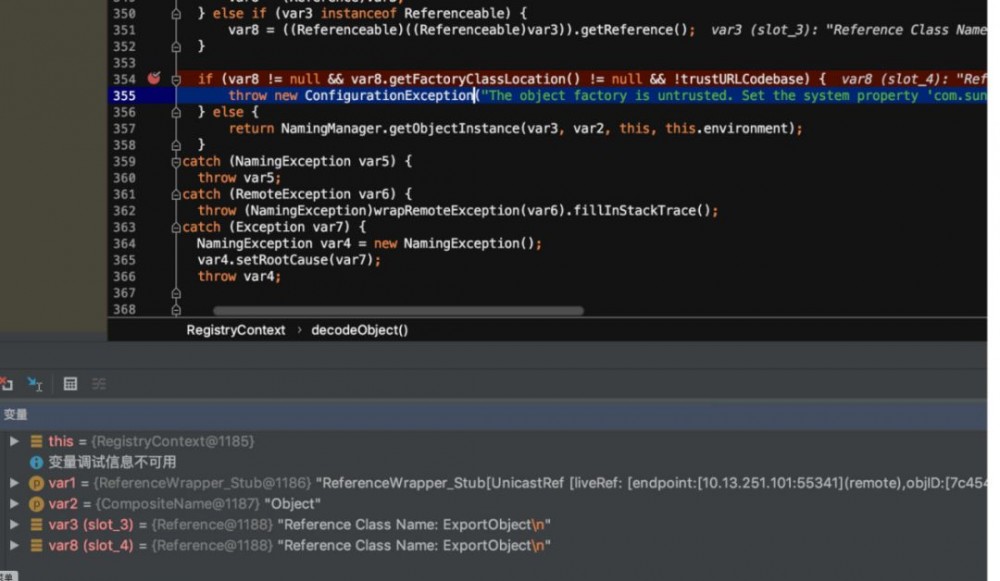
Task: Click the Drop Frame debugger icon
Action: 6,383
